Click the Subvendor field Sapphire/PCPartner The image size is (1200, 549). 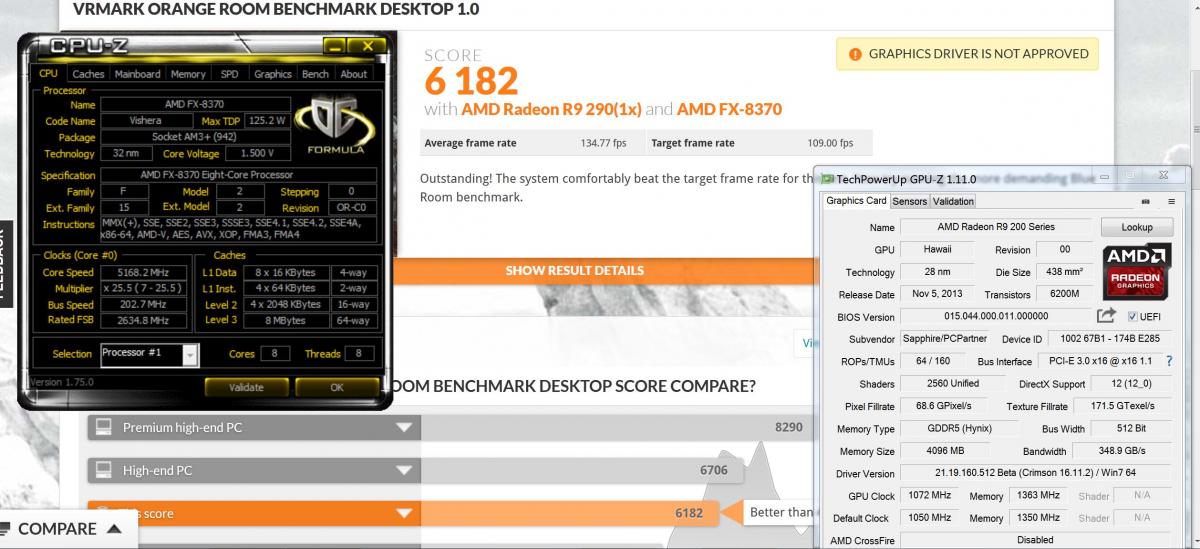(x=944, y=339)
